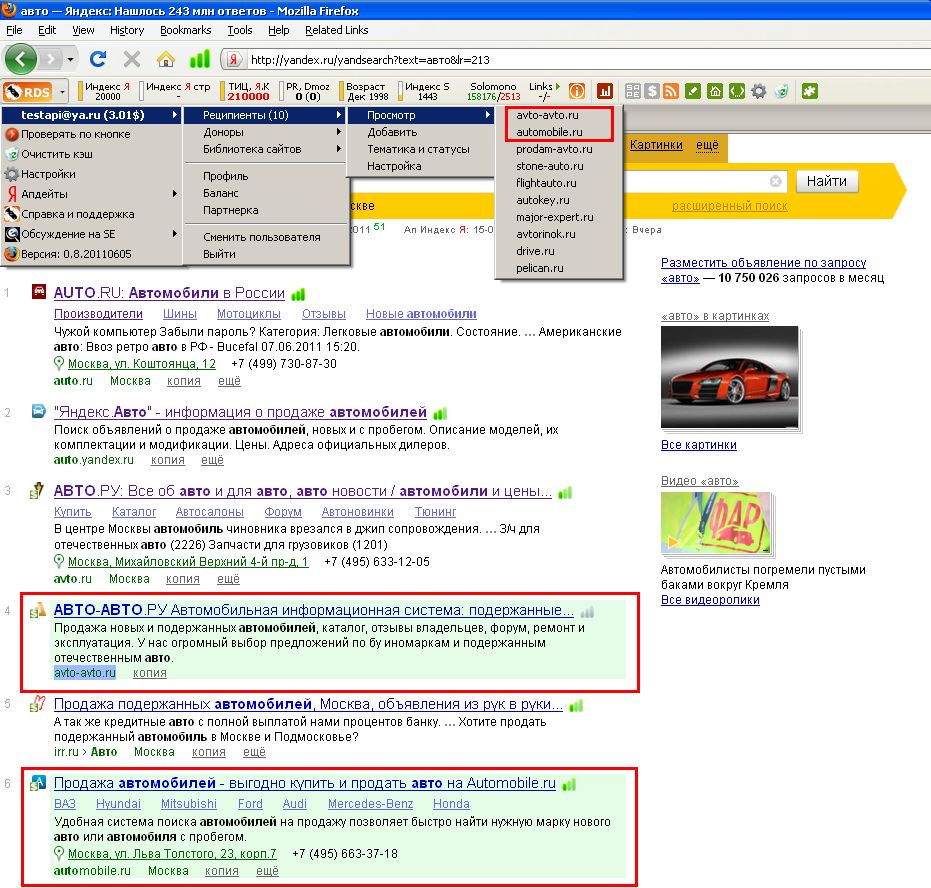Click the Найти search button
The width and height of the screenshot is (931, 888).
click(x=826, y=181)
